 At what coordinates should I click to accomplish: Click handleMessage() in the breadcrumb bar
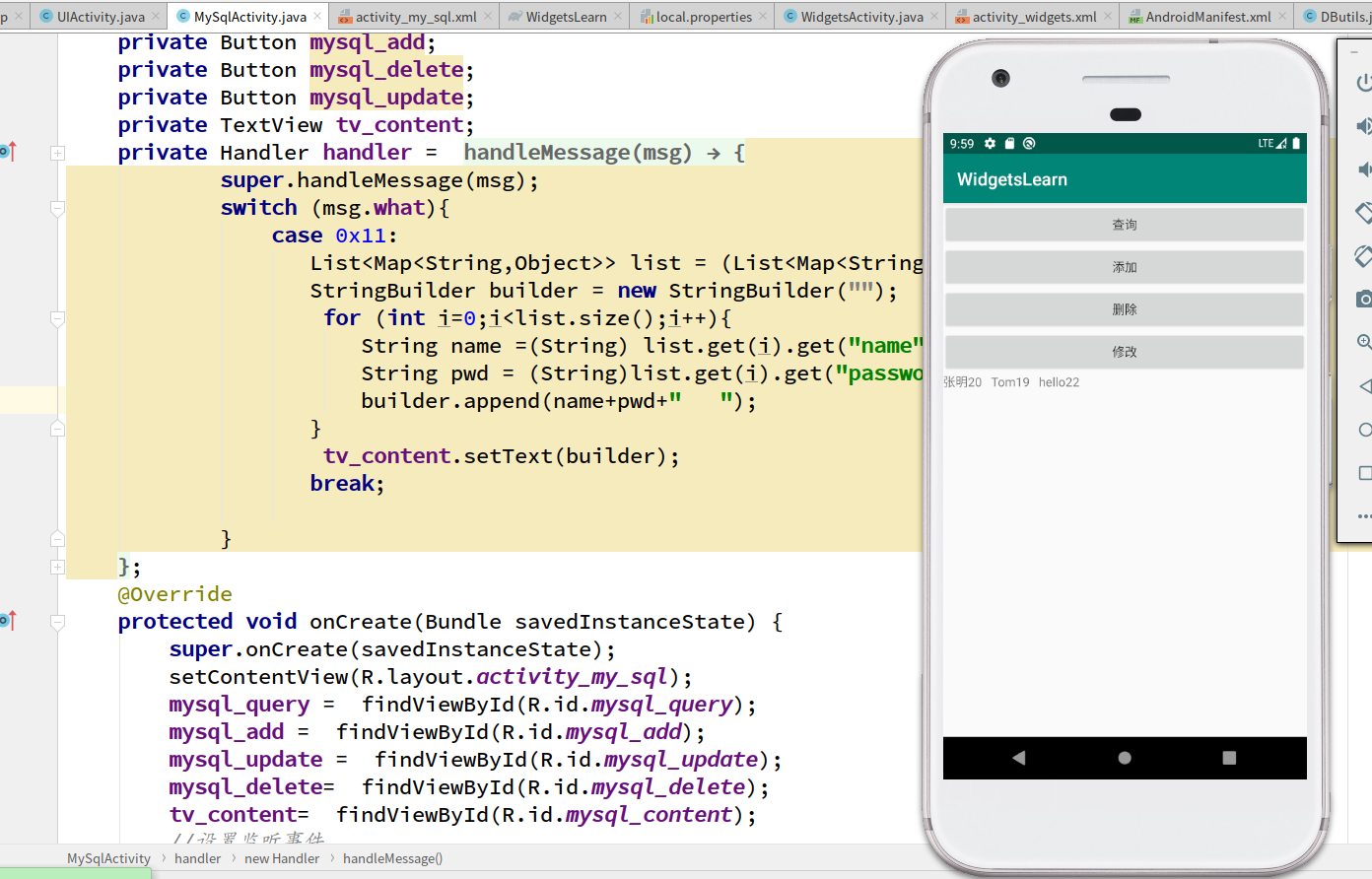392,858
